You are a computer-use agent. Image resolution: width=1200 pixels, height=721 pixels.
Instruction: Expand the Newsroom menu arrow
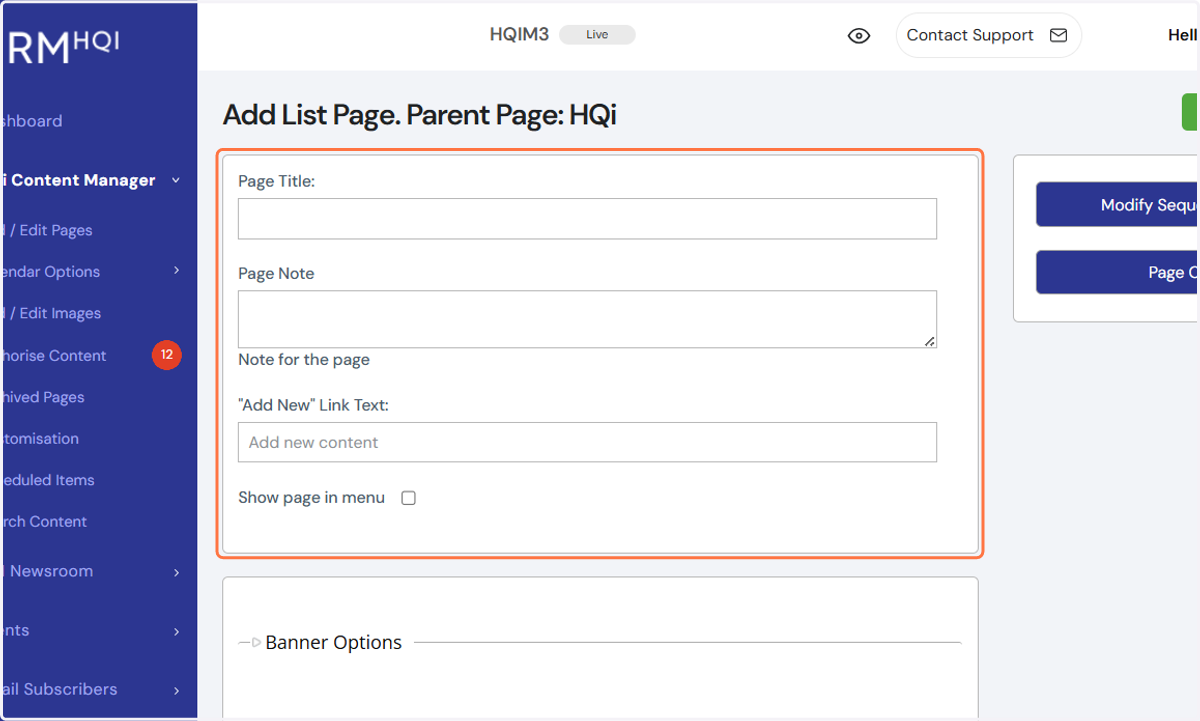click(176, 572)
